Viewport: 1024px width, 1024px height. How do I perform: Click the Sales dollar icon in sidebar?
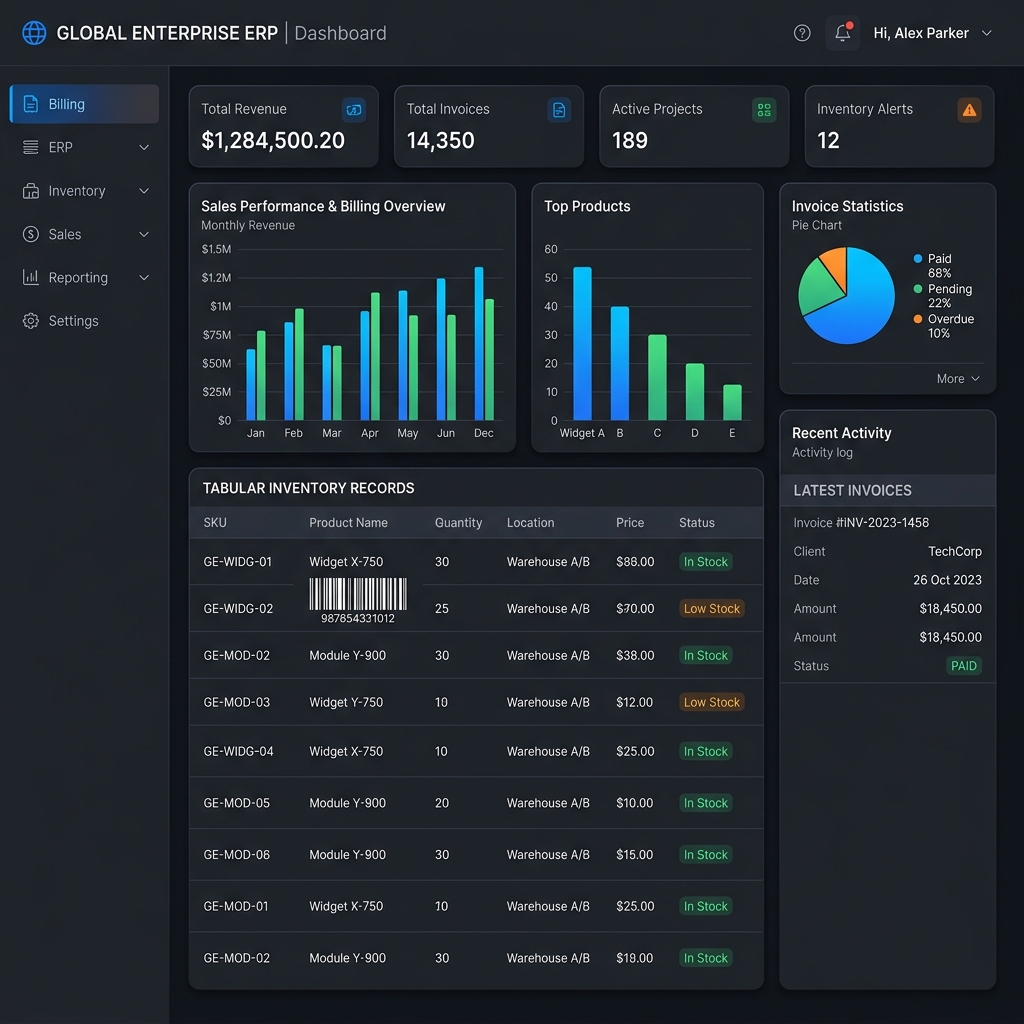pyautogui.click(x=31, y=234)
